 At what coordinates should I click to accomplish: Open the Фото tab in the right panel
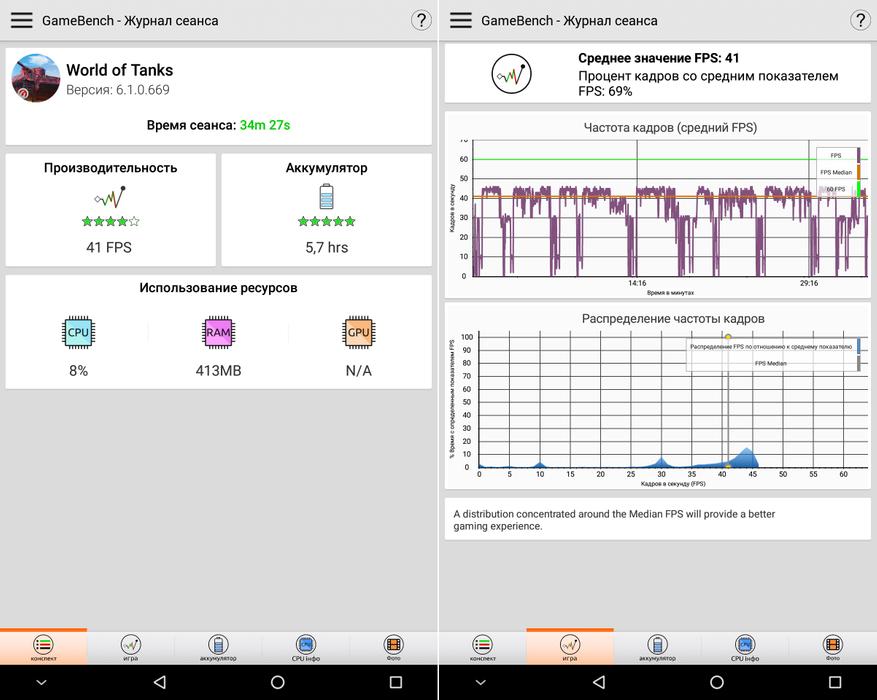click(x=832, y=648)
